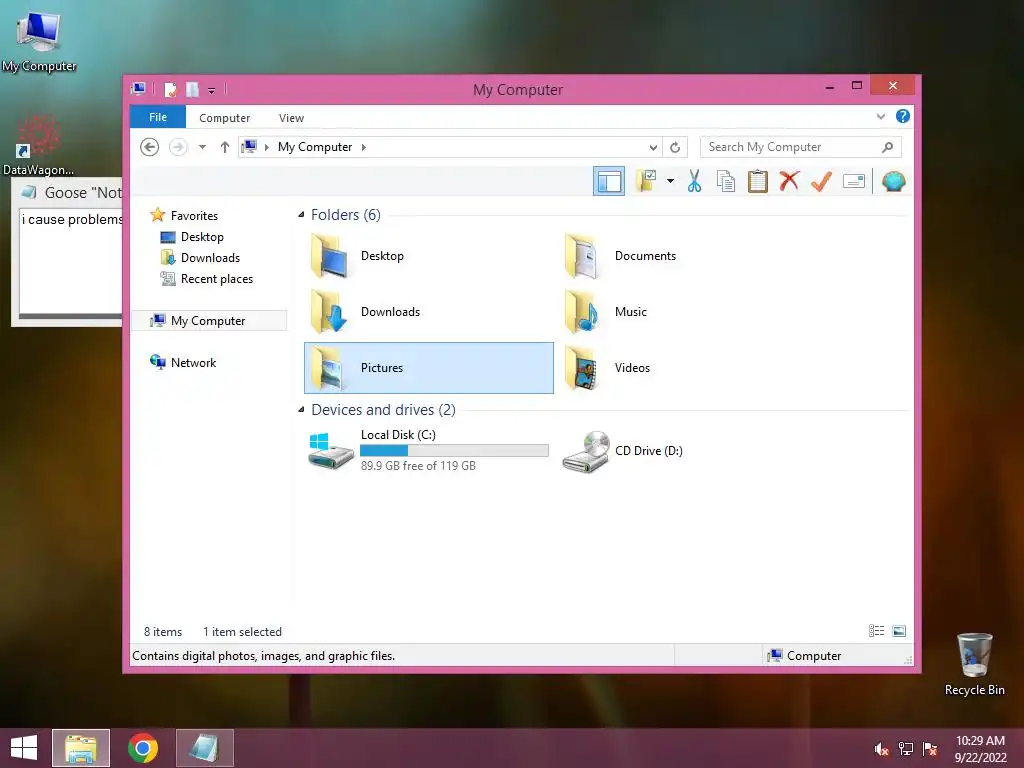This screenshot has width=1024, height=768.
Task: Click the Search My Computer field
Action: point(801,147)
